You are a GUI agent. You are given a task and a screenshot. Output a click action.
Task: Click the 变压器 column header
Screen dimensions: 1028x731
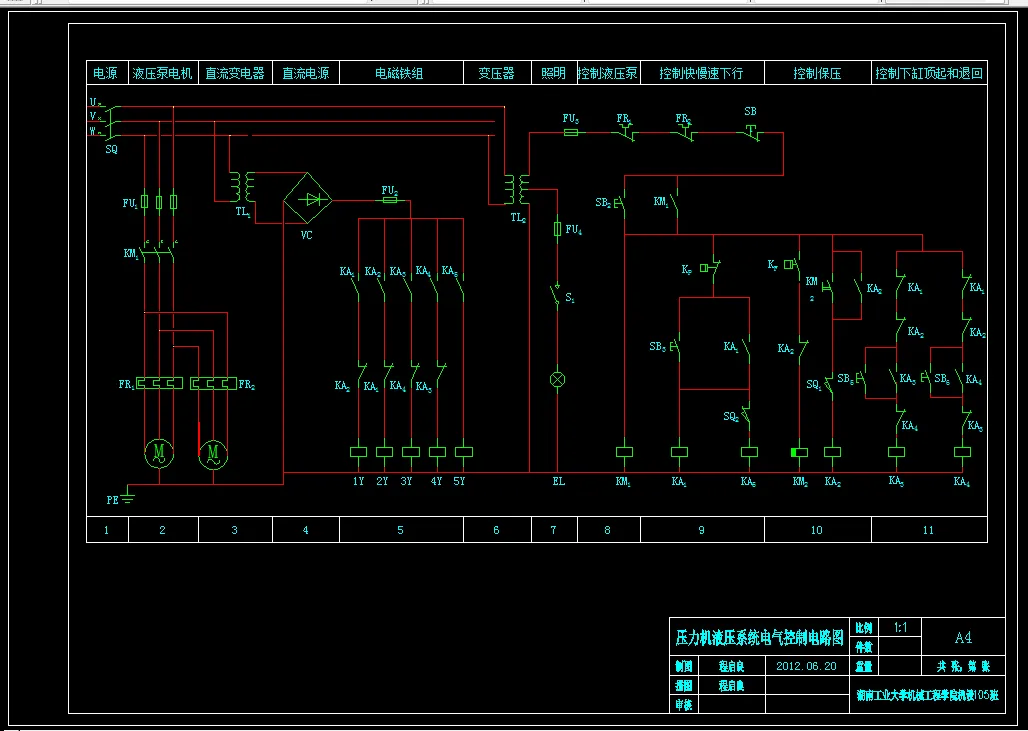pyautogui.click(x=496, y=73)
